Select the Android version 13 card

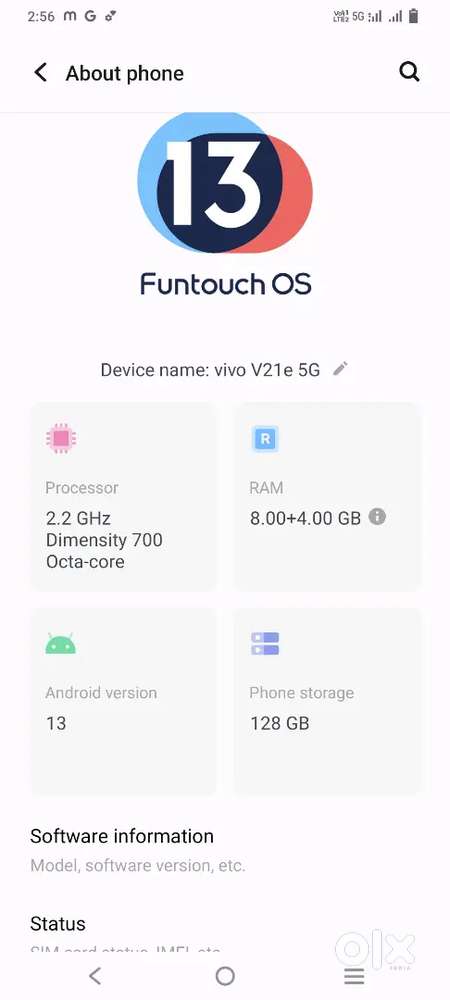click(x=123, y=701)
